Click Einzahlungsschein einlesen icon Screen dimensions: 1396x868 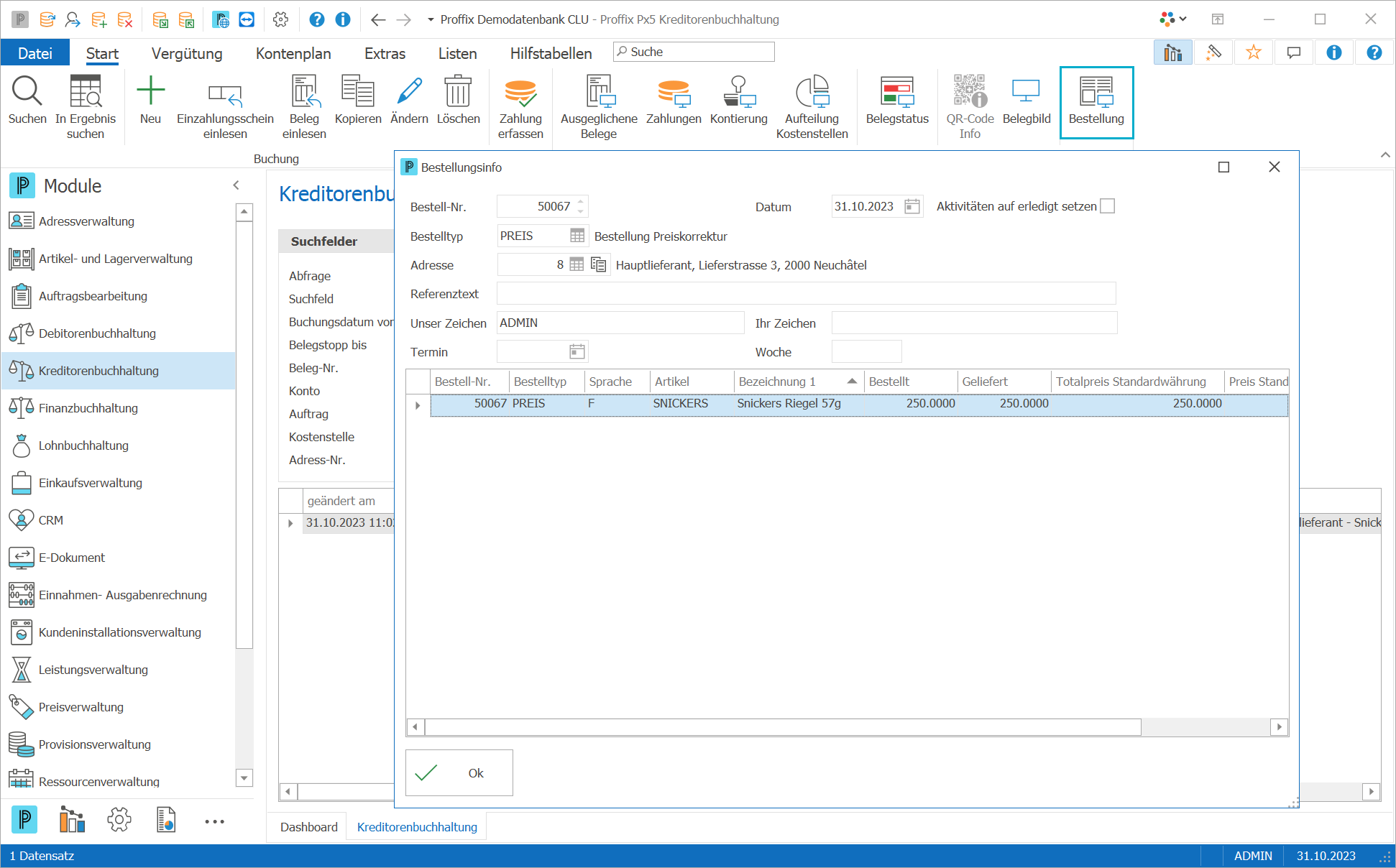click(225, 108)
